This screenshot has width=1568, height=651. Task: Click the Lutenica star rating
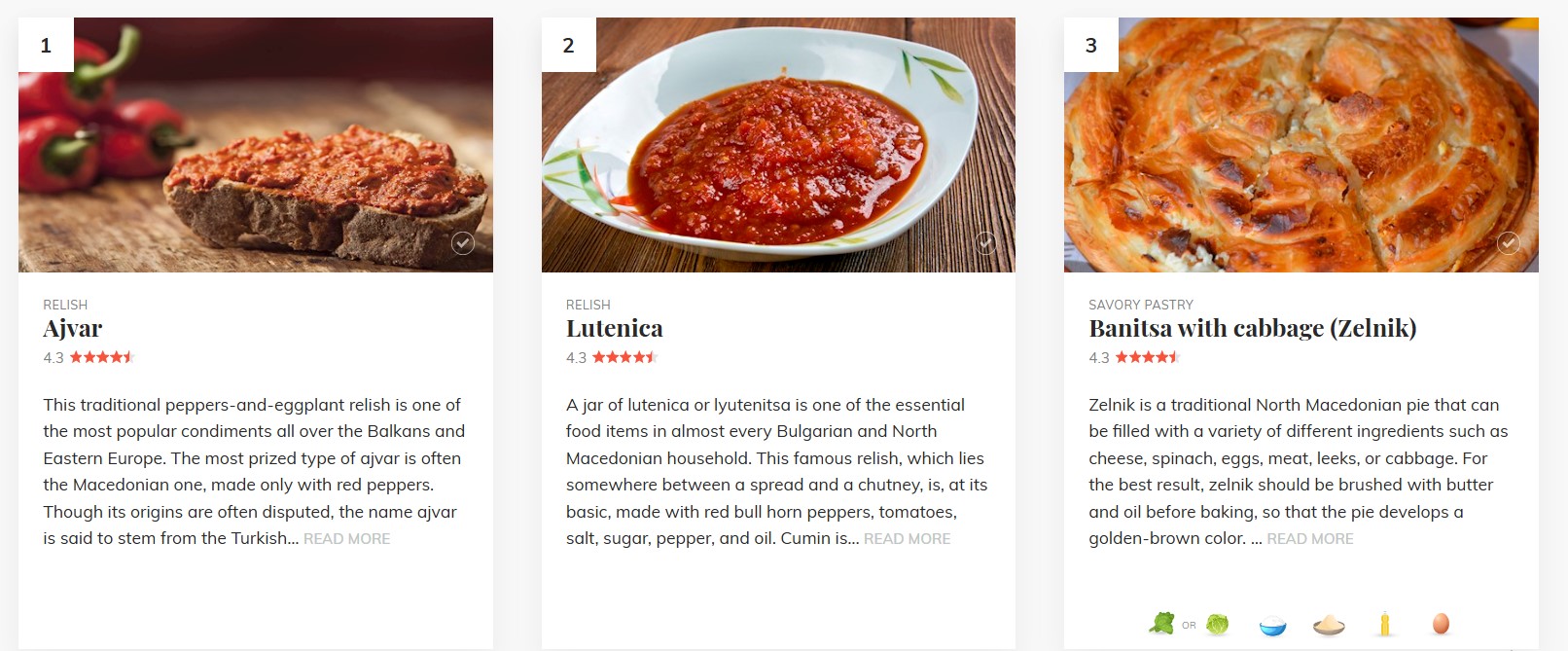tap(624, 357)
